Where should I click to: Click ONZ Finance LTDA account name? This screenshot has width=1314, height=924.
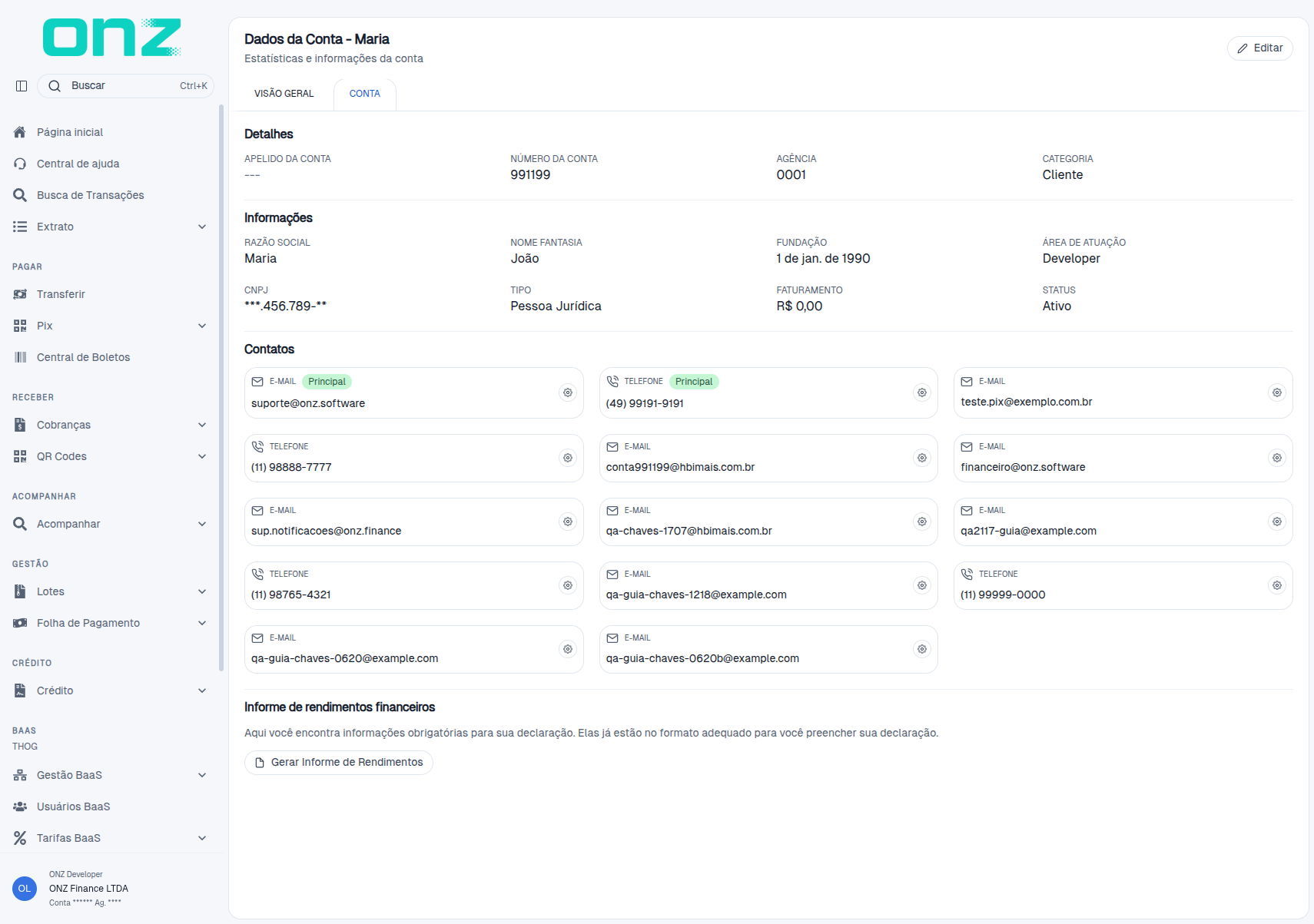coord(88,889)
